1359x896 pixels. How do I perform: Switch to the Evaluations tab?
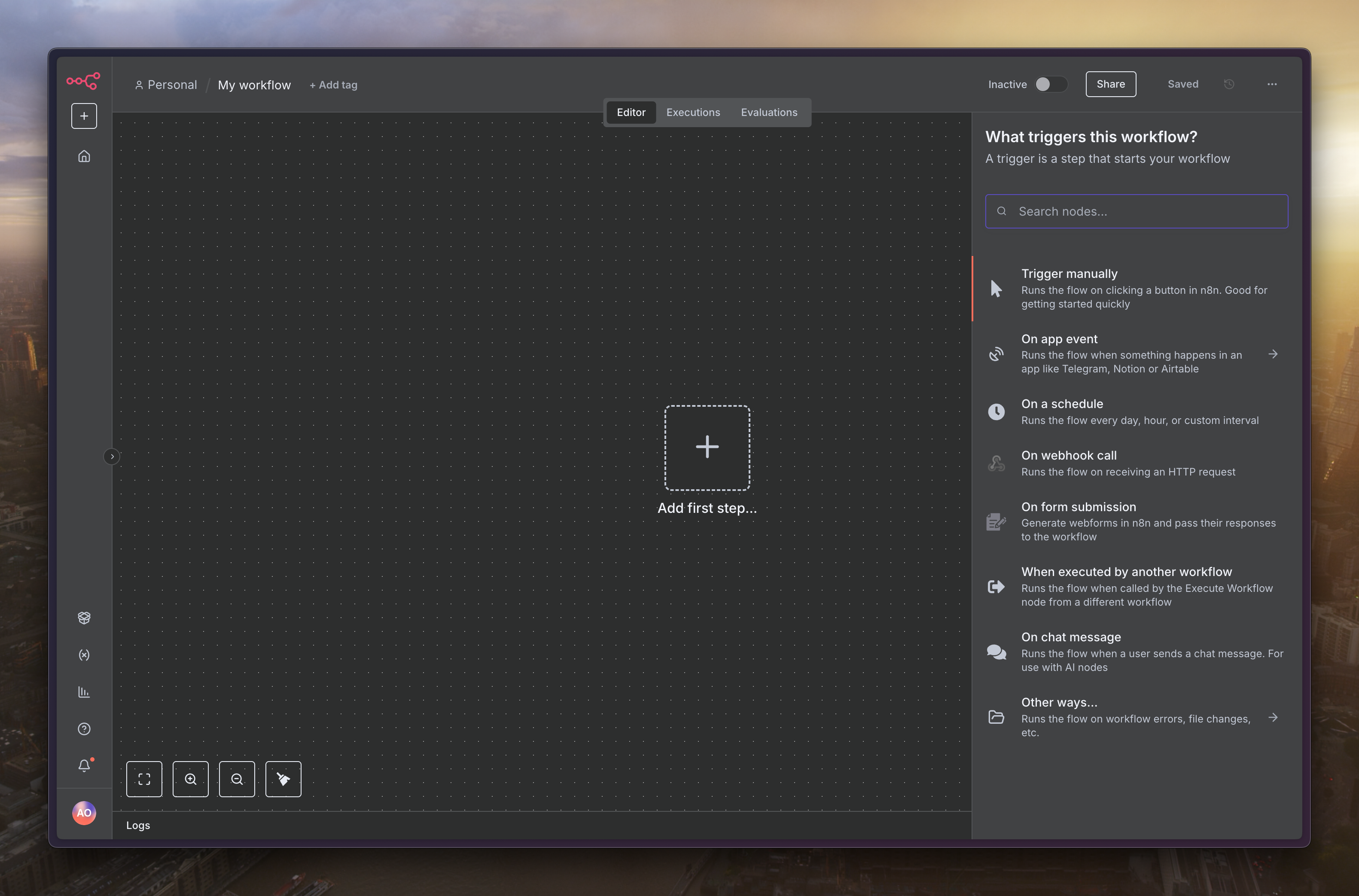tap(769, 113)
